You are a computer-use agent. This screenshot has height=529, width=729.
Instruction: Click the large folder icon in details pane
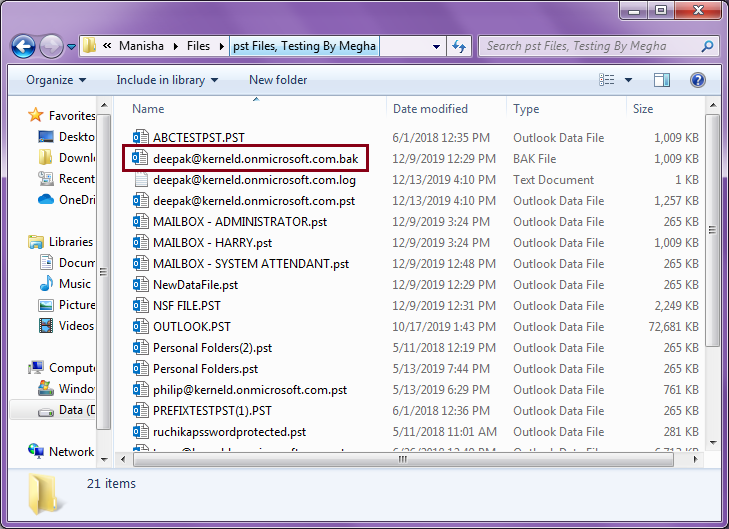(x=46, y=494)
